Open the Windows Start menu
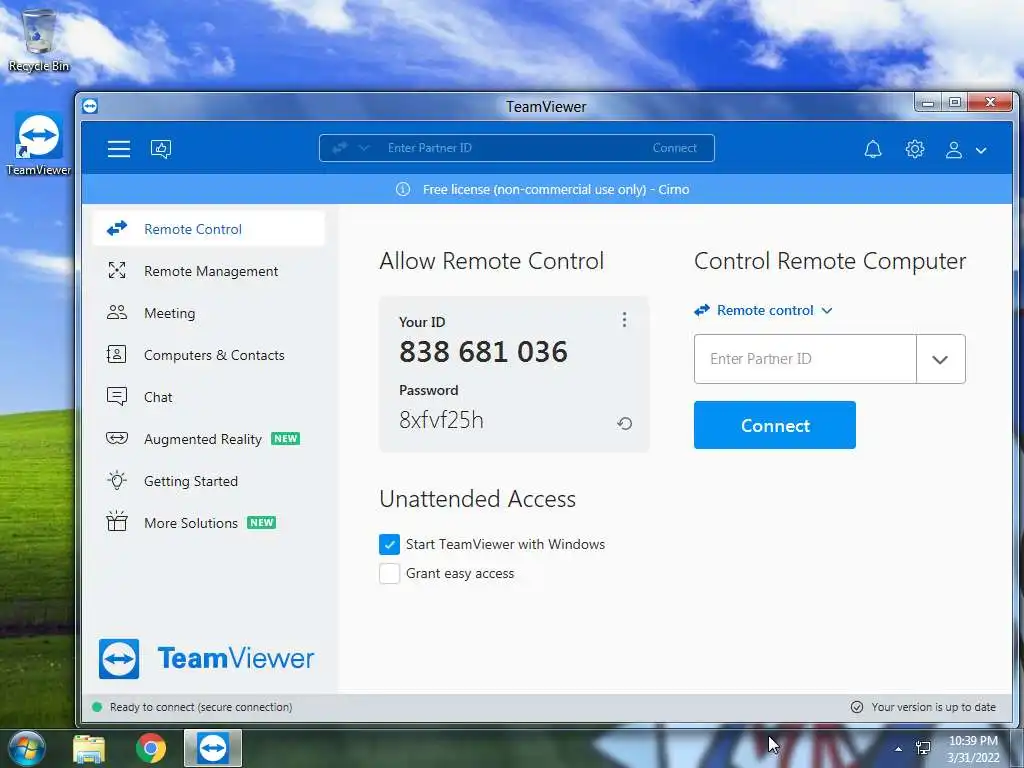1024x768 pixels. click(25, 748)
